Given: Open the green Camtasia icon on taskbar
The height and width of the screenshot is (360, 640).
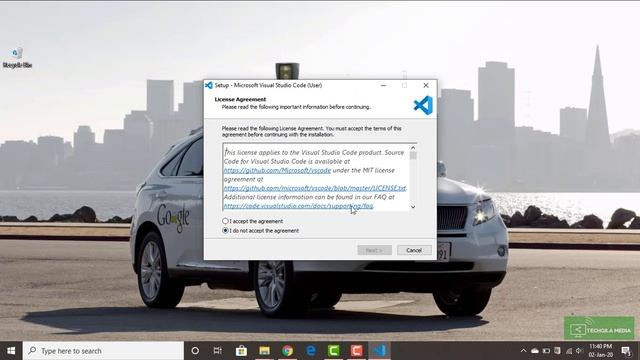Looking at the screenshot, I should pos(333,351).
